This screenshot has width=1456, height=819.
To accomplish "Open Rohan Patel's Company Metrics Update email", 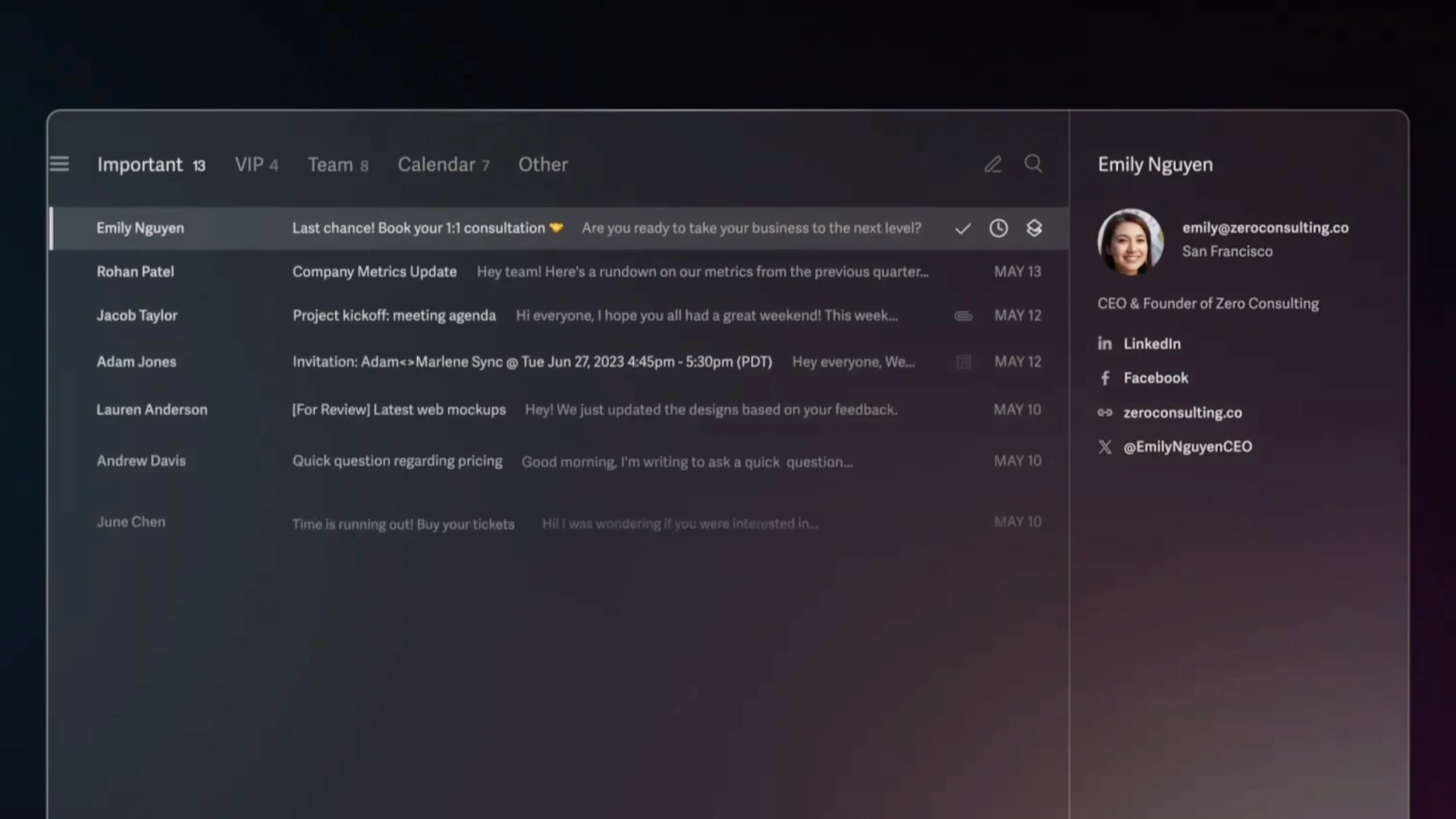I will pyautogui.click(x=531, y=271).
